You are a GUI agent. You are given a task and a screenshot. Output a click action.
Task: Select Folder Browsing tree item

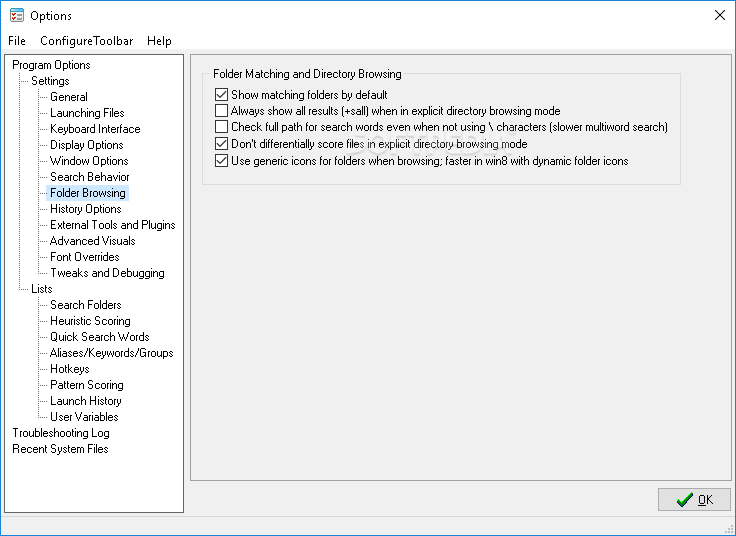pyautogui.click(x=88, y=193)
